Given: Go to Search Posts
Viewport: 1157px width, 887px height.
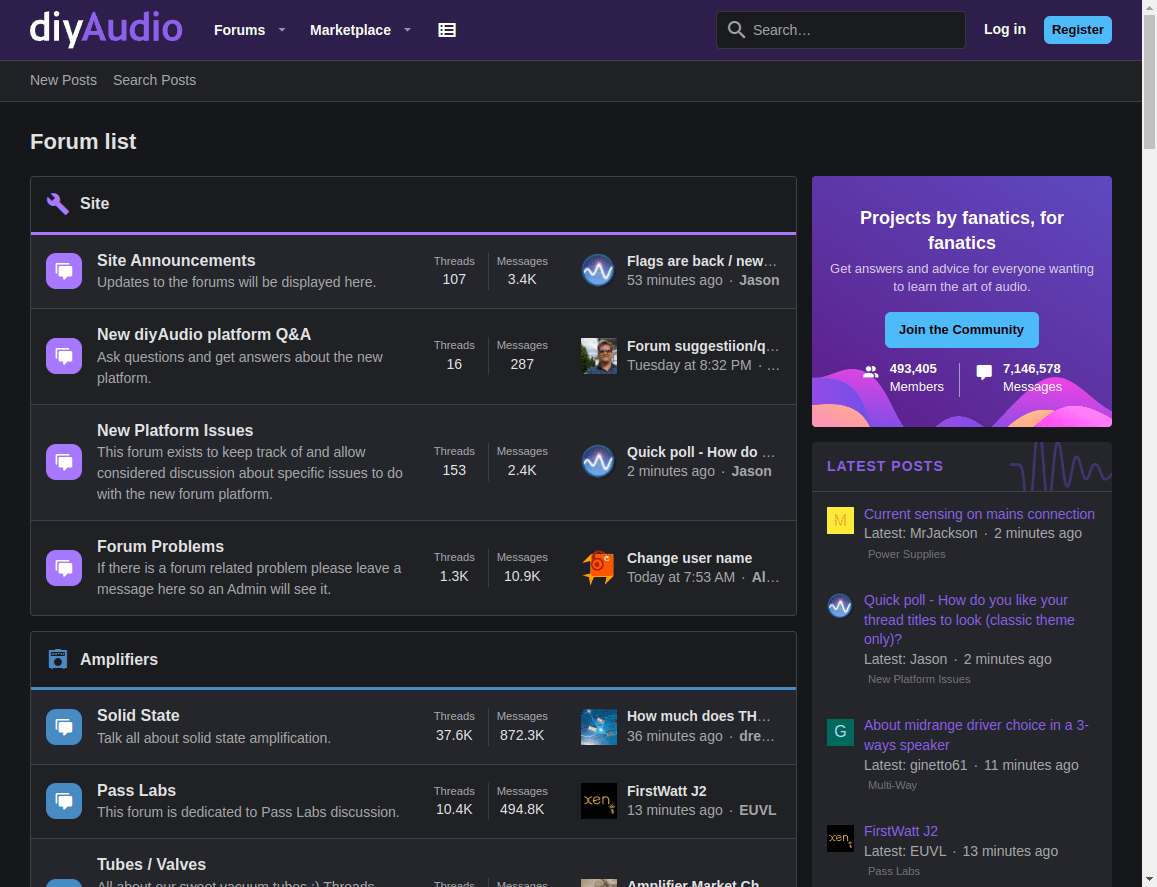Looking at the screenshot, I should click(154, 80).
